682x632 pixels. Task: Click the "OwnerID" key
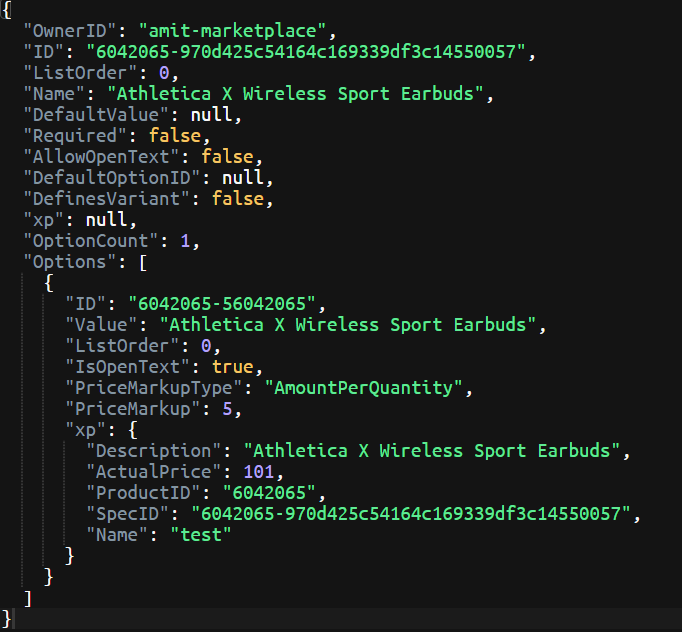(70, 31)
